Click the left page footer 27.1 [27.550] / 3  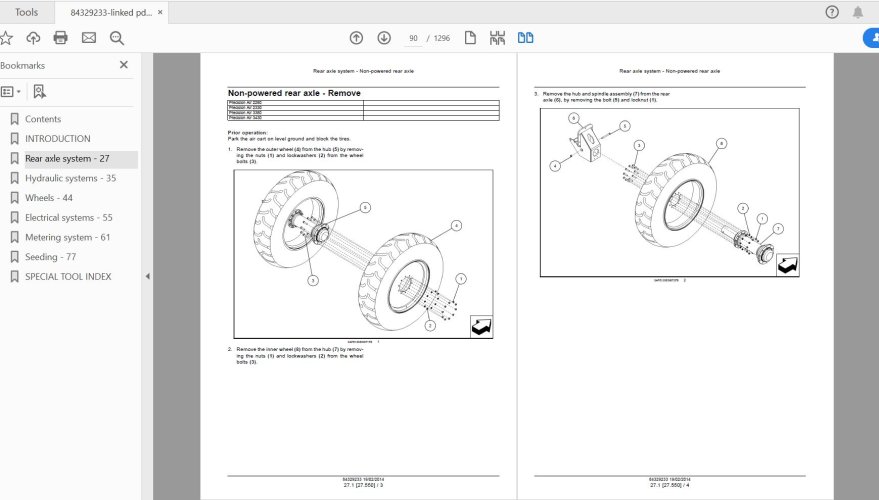click(363, 485)
